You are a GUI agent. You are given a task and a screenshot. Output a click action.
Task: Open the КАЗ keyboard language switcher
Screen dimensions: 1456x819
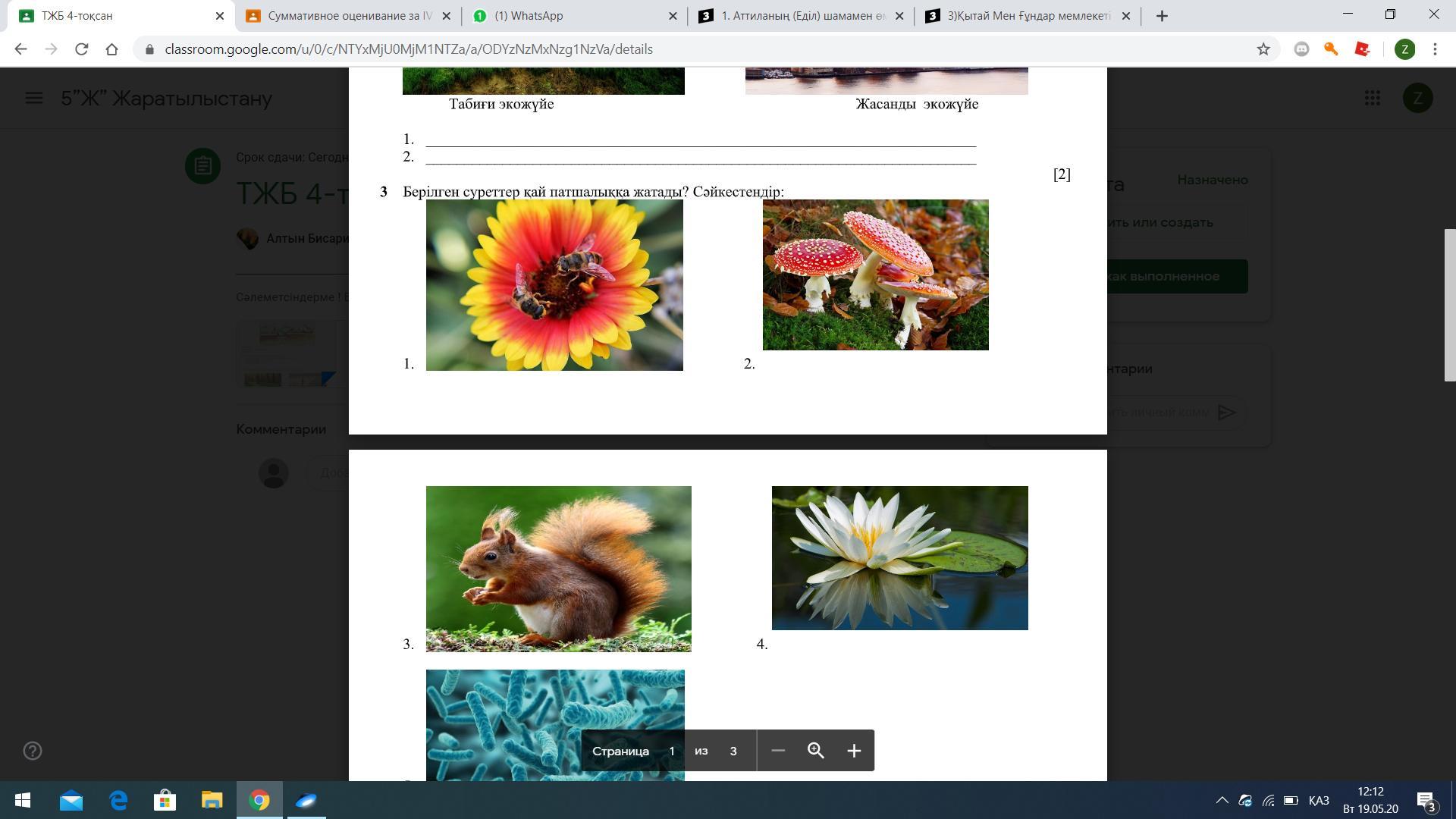1319,800
